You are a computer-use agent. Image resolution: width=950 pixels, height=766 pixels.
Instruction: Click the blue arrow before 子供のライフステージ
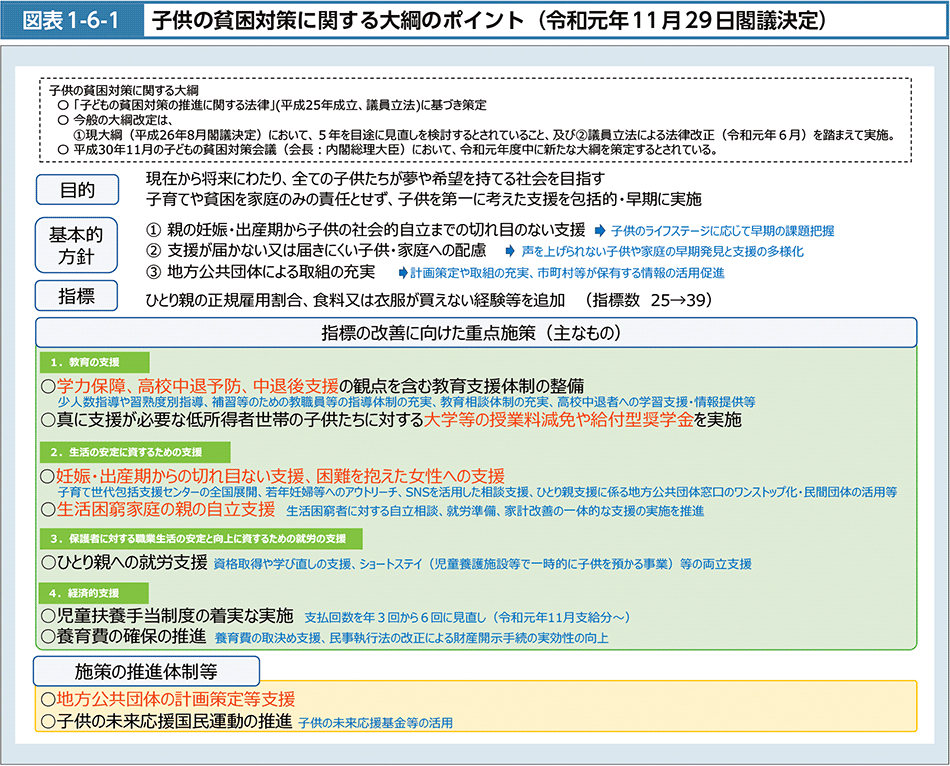[600, 230]
